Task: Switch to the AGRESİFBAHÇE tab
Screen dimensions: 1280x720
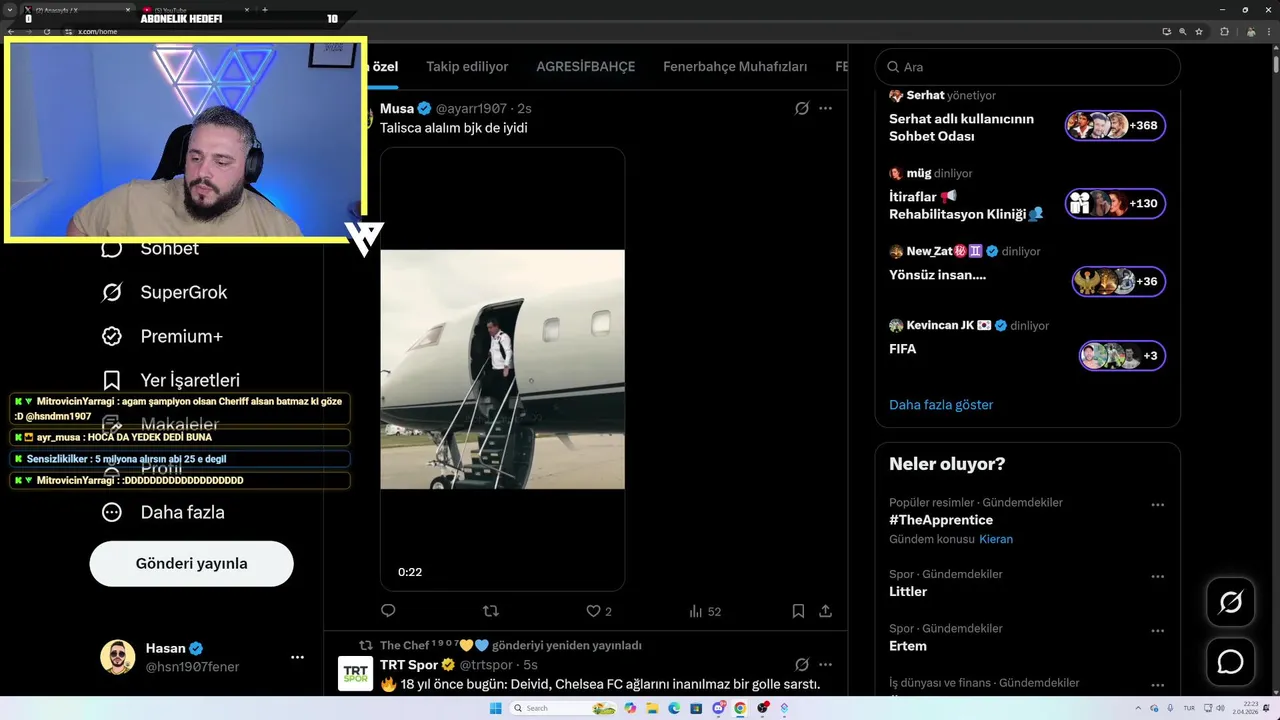Action: click(585, 67)
